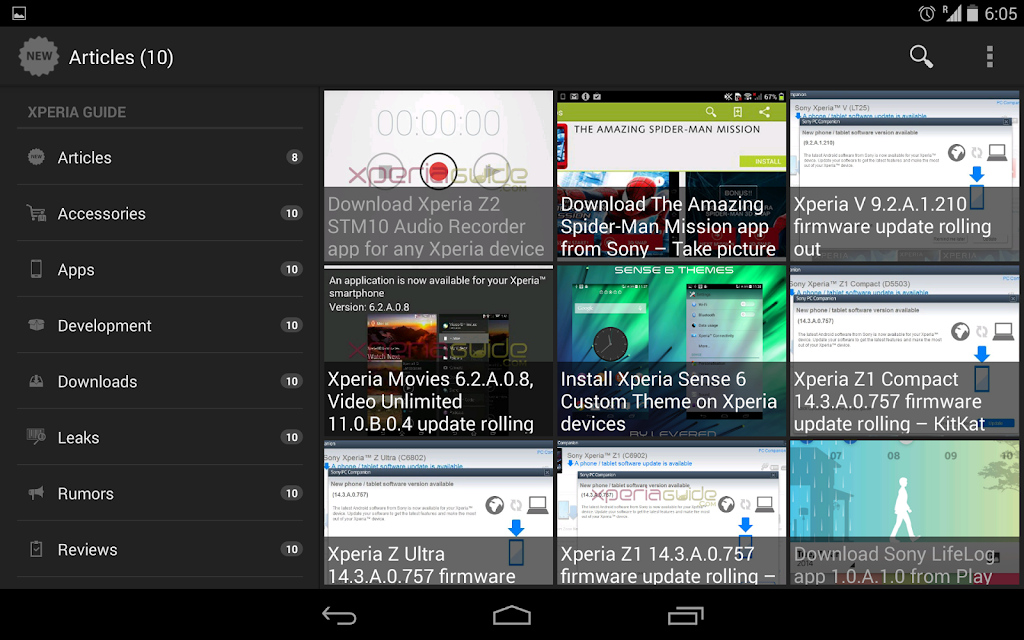Tap the Android home navigation button
1024x640 pixels.
[512, 615]
